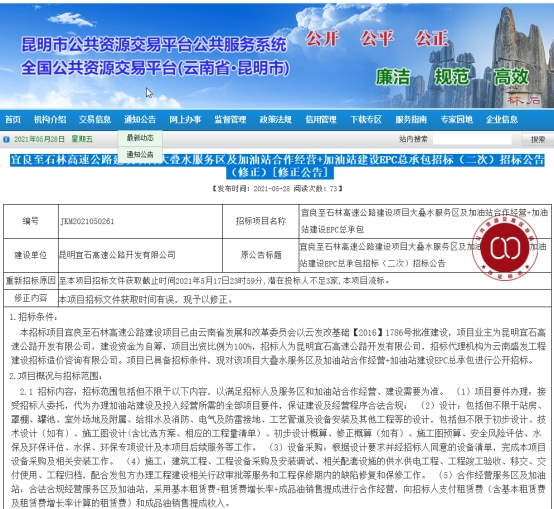Click the red circular seal stamp
Screen dimensions: 554x509
505,247
